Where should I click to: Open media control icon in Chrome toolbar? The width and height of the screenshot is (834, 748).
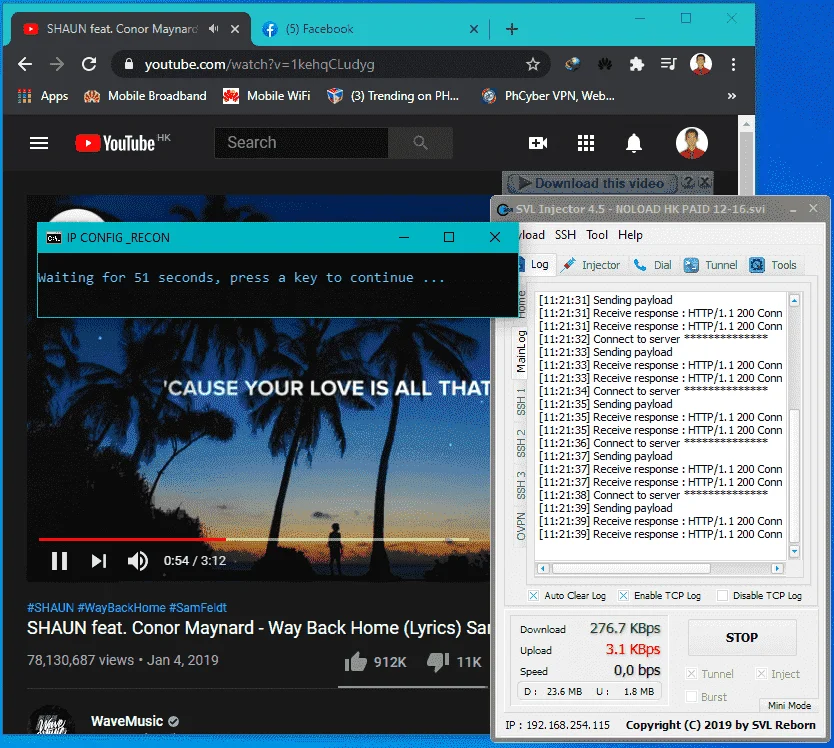click(668, 64)
